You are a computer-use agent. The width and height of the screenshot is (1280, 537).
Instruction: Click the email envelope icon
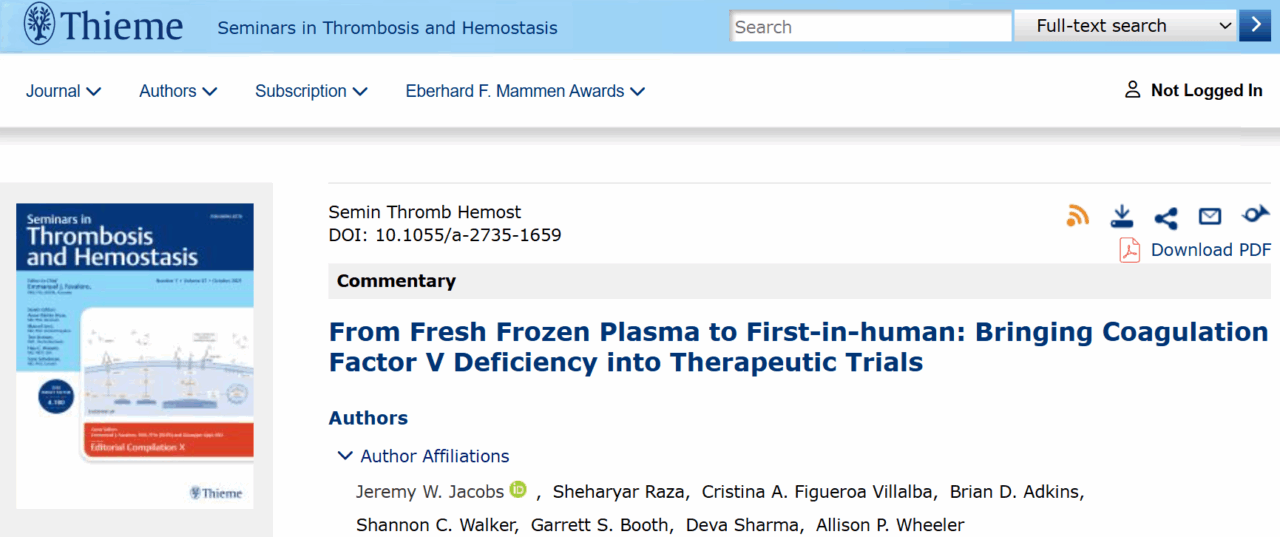1210,216
